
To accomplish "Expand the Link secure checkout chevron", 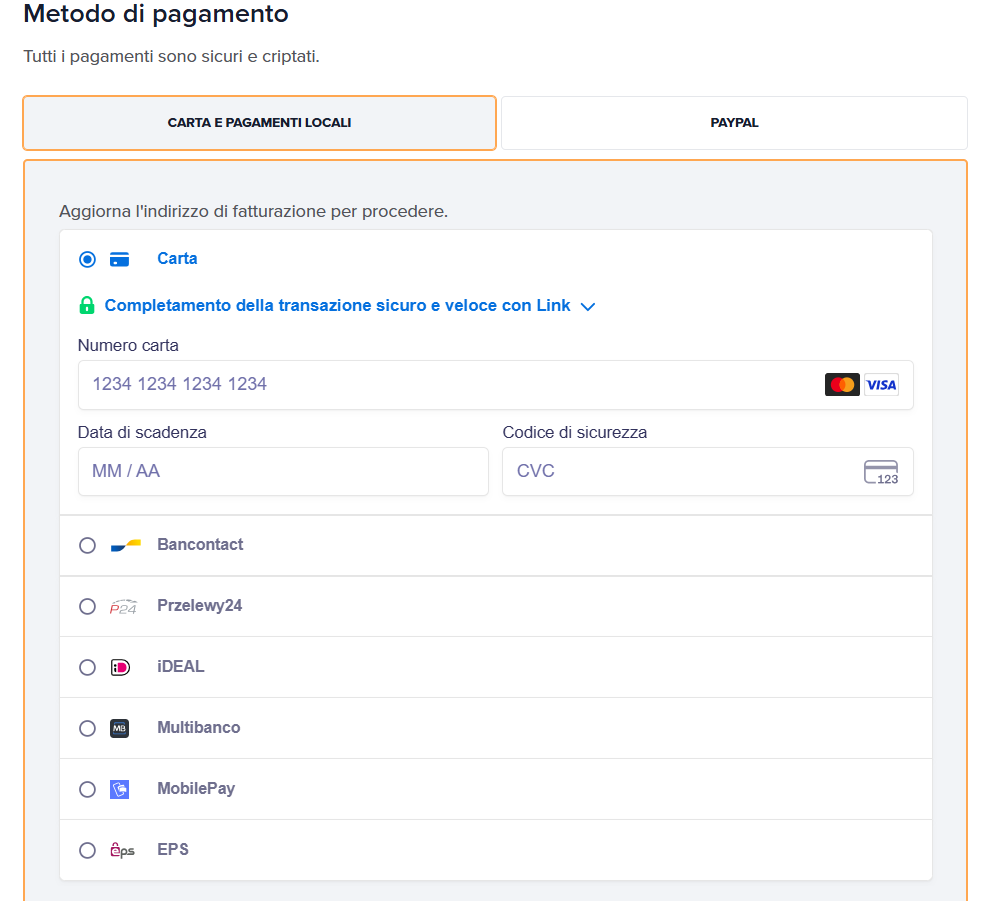I will [x=588, y=306].
